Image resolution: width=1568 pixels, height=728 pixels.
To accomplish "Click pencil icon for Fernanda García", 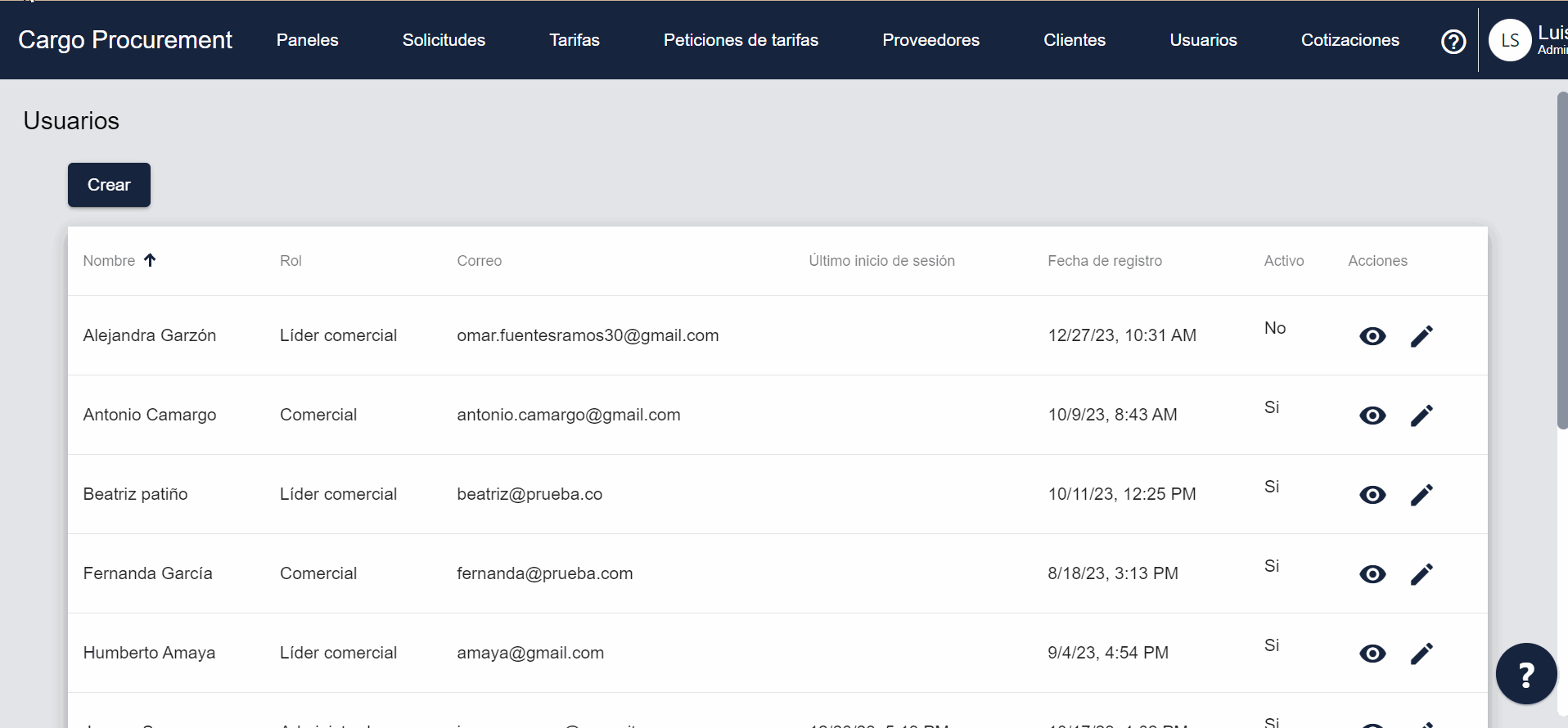I will coord(1422,574).
